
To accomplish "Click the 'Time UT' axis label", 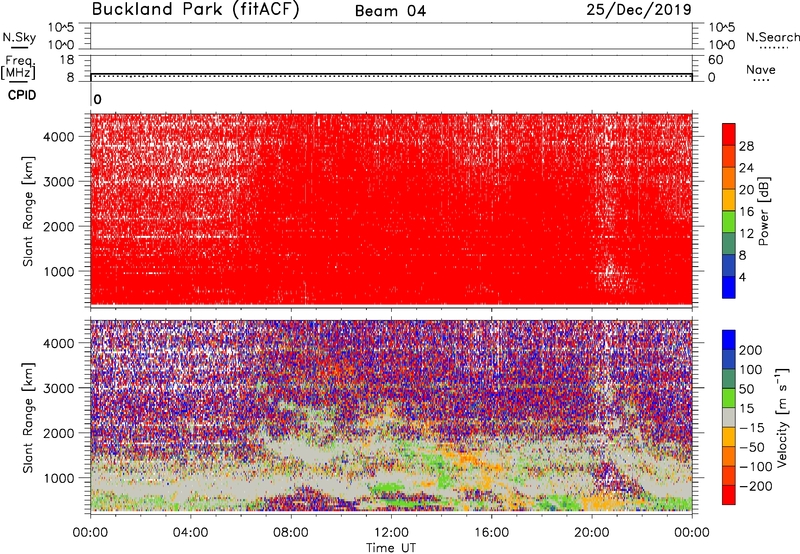I will (391, 548).
